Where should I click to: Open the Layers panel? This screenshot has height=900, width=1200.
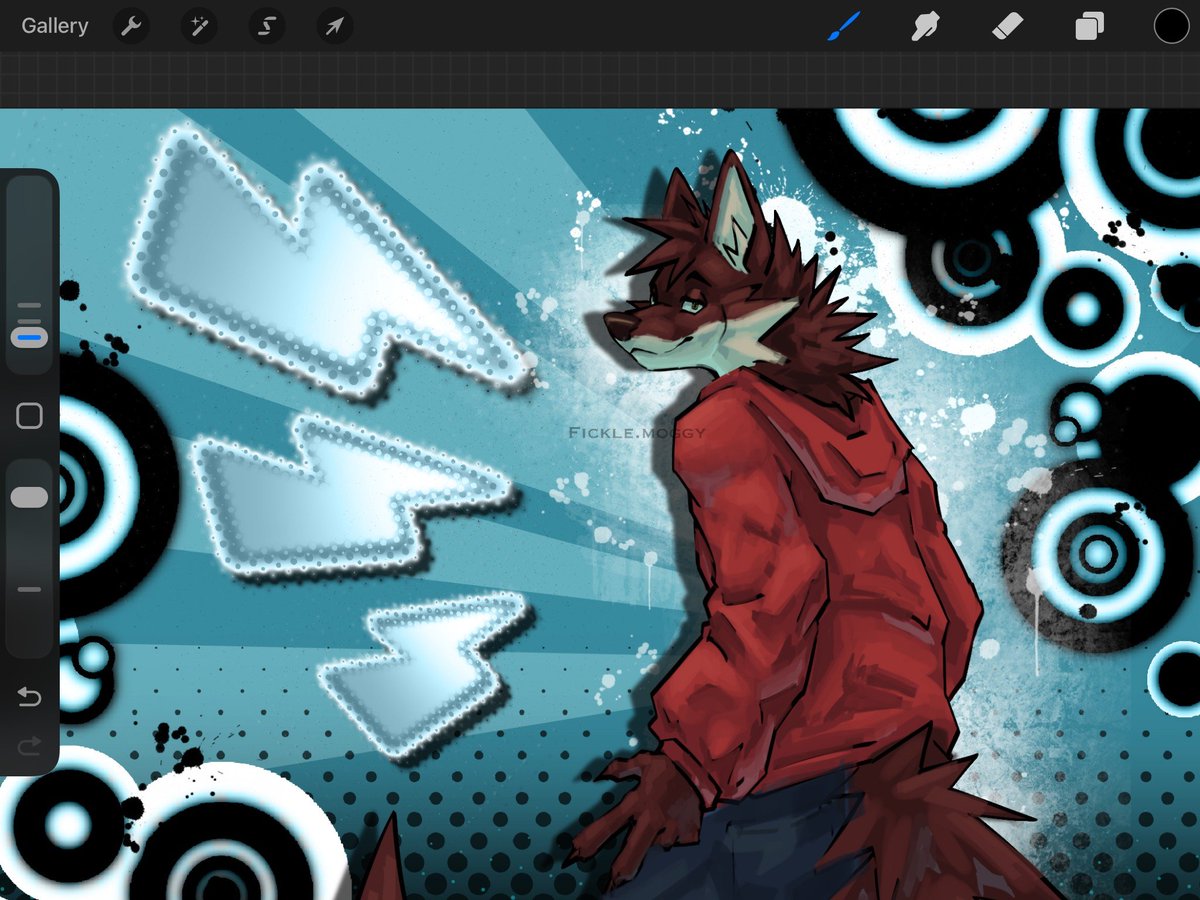(x=1090, y=26)
